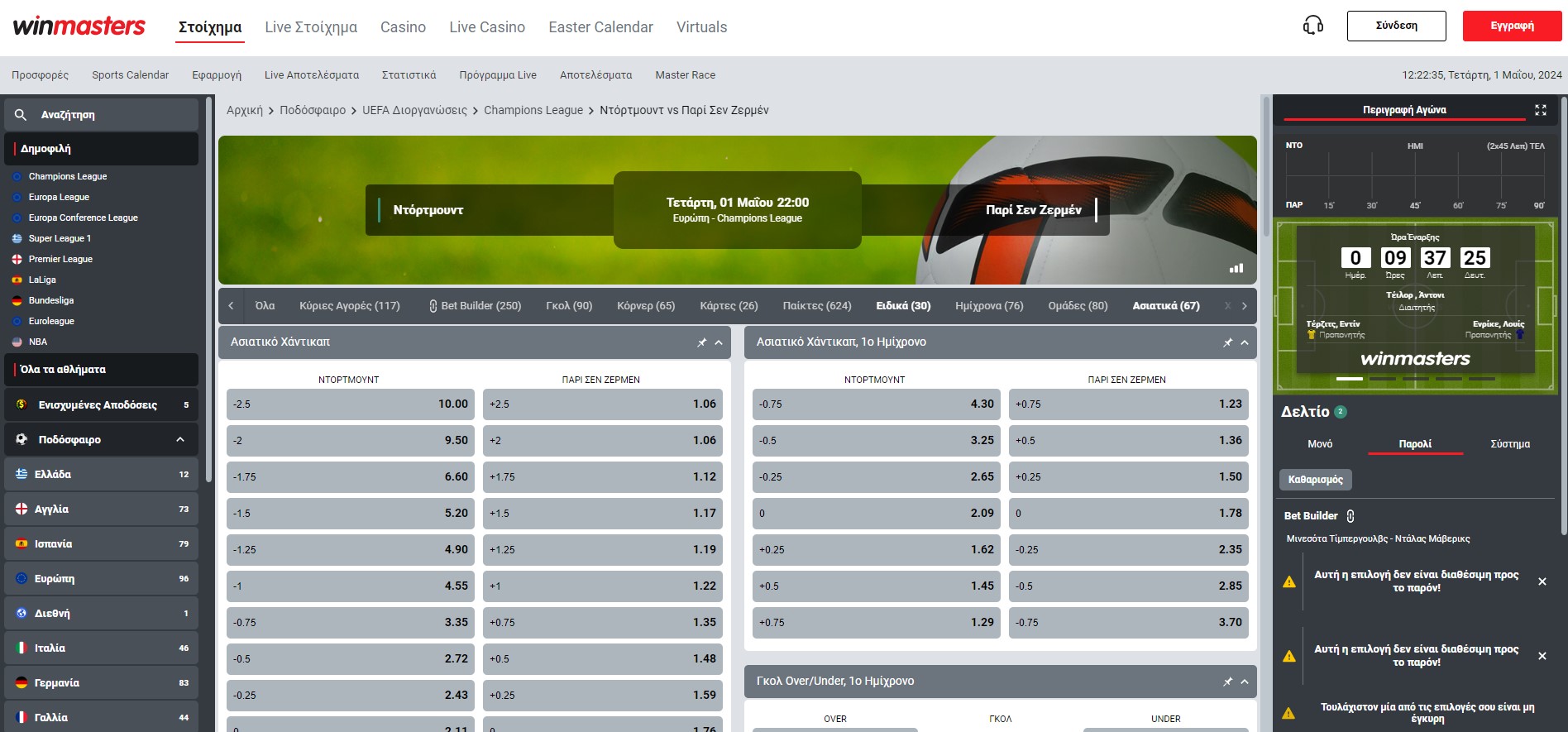Click the second carousel indicator in match widget

(1382, 379)
